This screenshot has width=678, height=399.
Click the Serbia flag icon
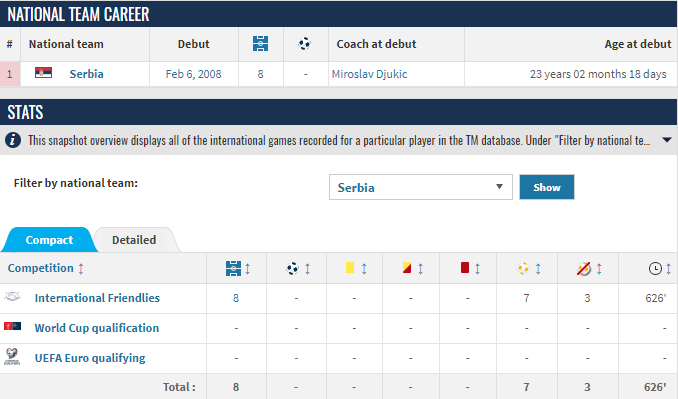[43, 73]
